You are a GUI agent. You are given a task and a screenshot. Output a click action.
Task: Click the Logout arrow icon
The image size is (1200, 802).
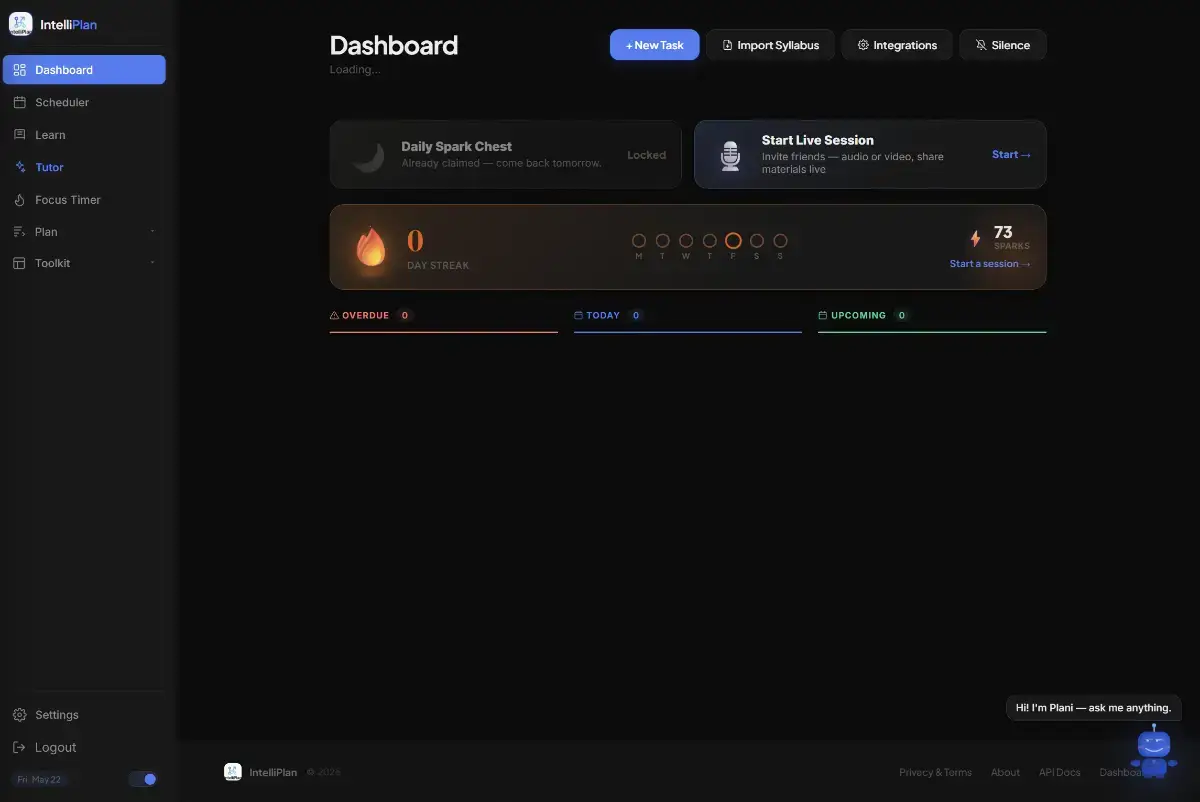coord(19,747)
